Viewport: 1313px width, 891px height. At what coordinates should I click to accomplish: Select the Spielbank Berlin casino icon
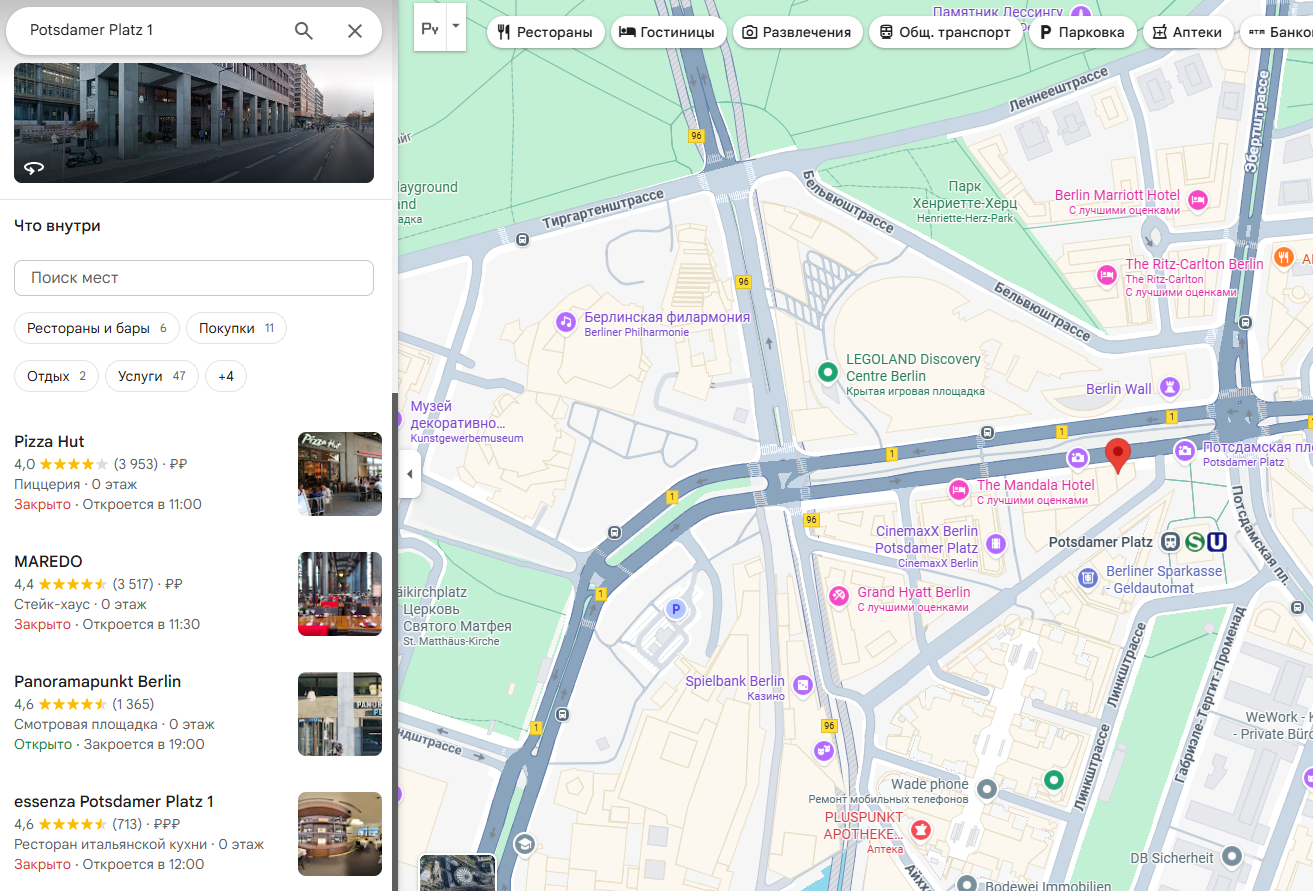[x=802, y=685]
